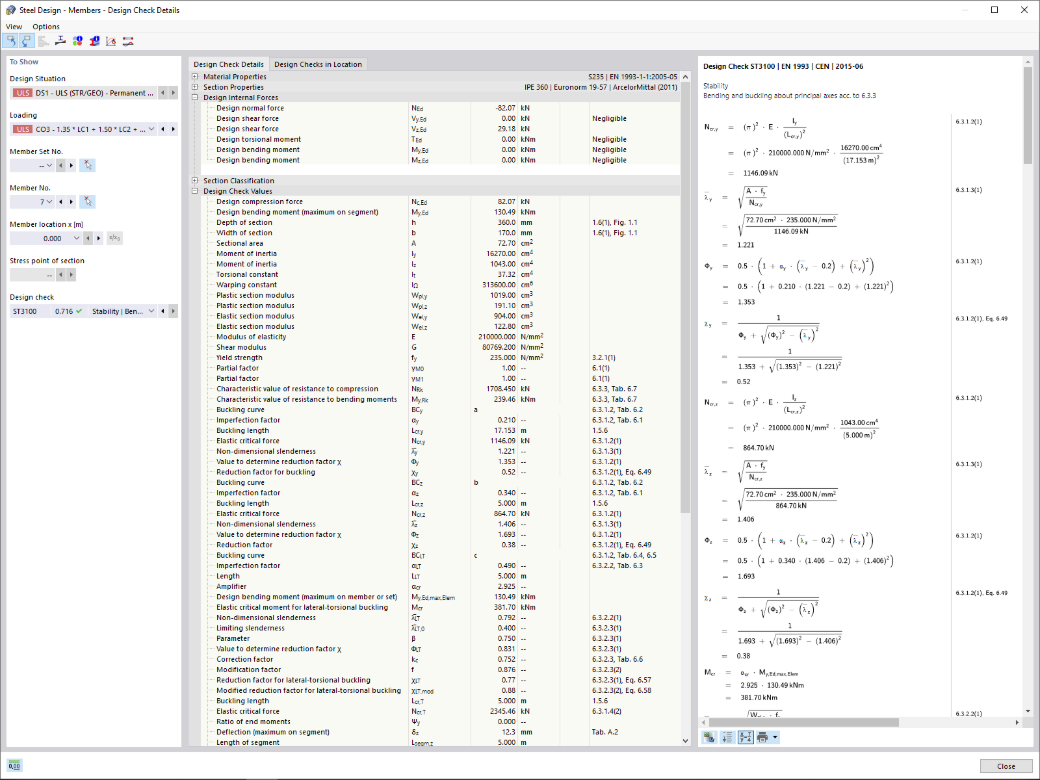Expand the Section Classification section
Viewport: 1040px width, 780px height.
195,180
